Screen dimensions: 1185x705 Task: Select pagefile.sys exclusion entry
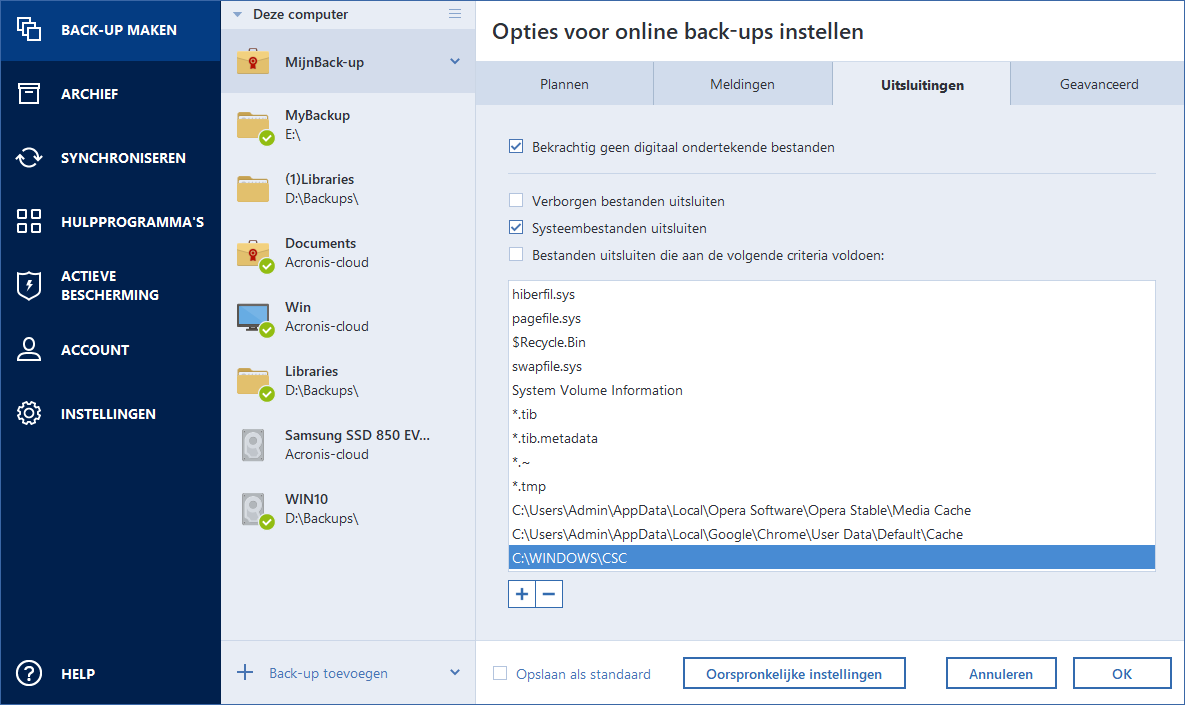tap(831, 318)
